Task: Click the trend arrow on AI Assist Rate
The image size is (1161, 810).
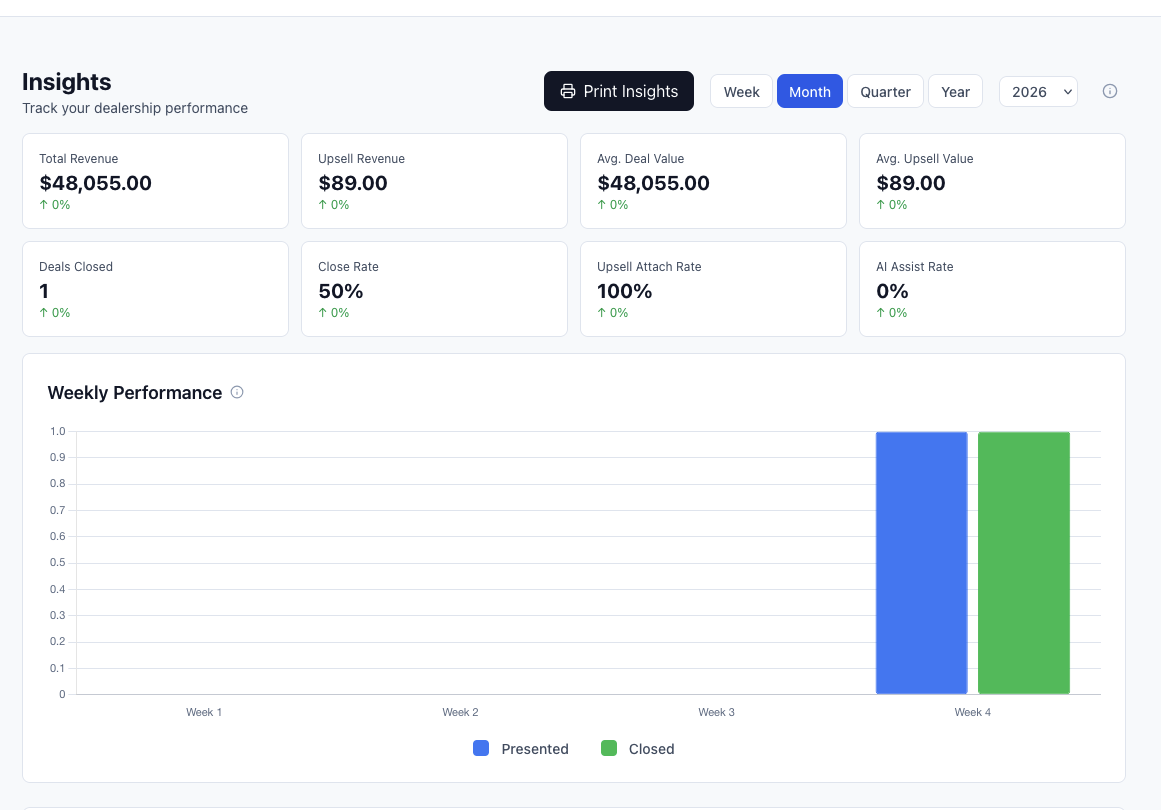Action: (880, 312)
